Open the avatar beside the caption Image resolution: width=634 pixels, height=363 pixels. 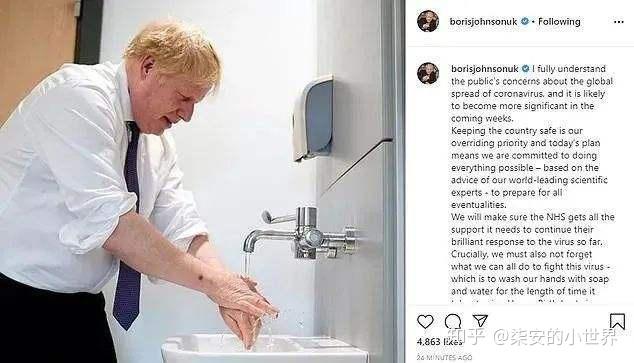(428, 73)
